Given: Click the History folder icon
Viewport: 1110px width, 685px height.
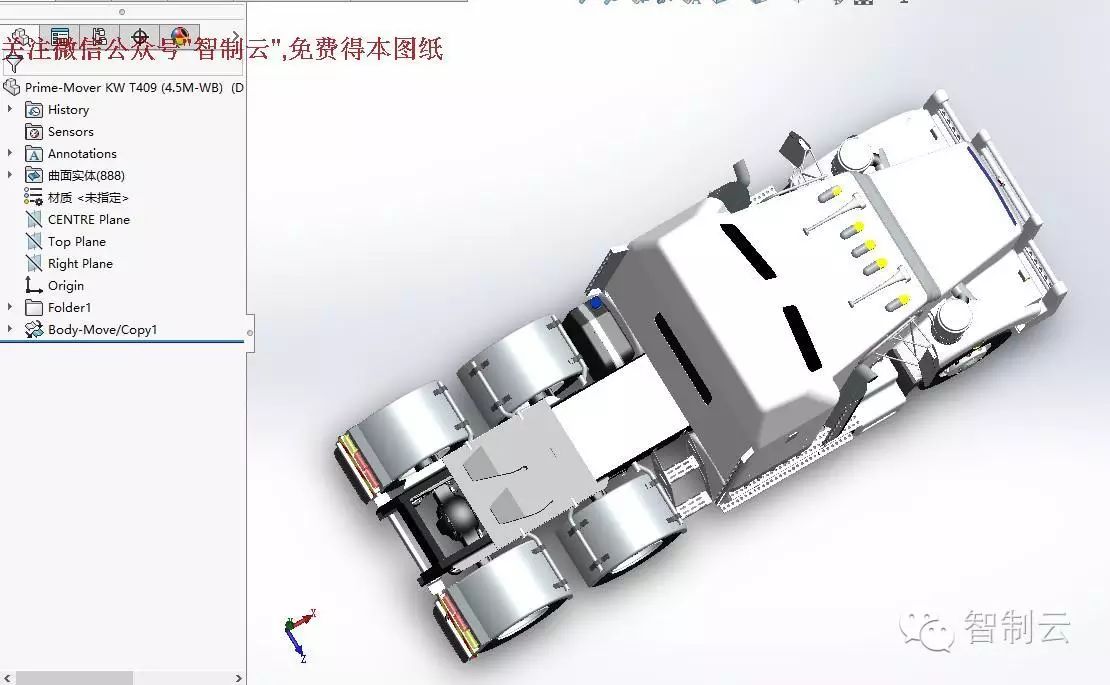Looking at the screenshot, I should (x=33, y=110).
